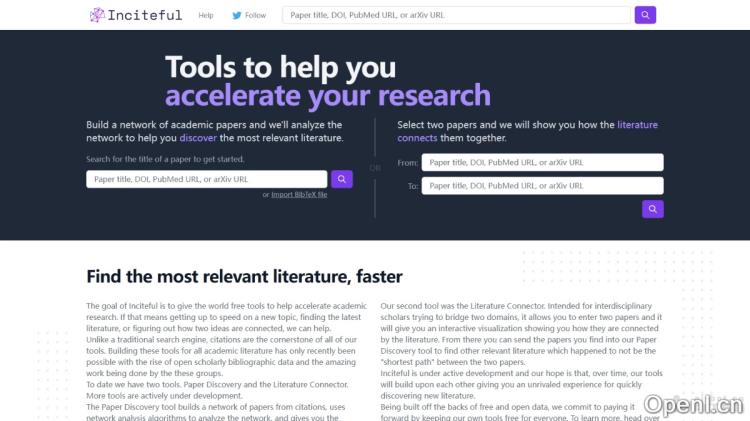Click the 'To' paper input field
Screen dimensions: 750x421
542,186
